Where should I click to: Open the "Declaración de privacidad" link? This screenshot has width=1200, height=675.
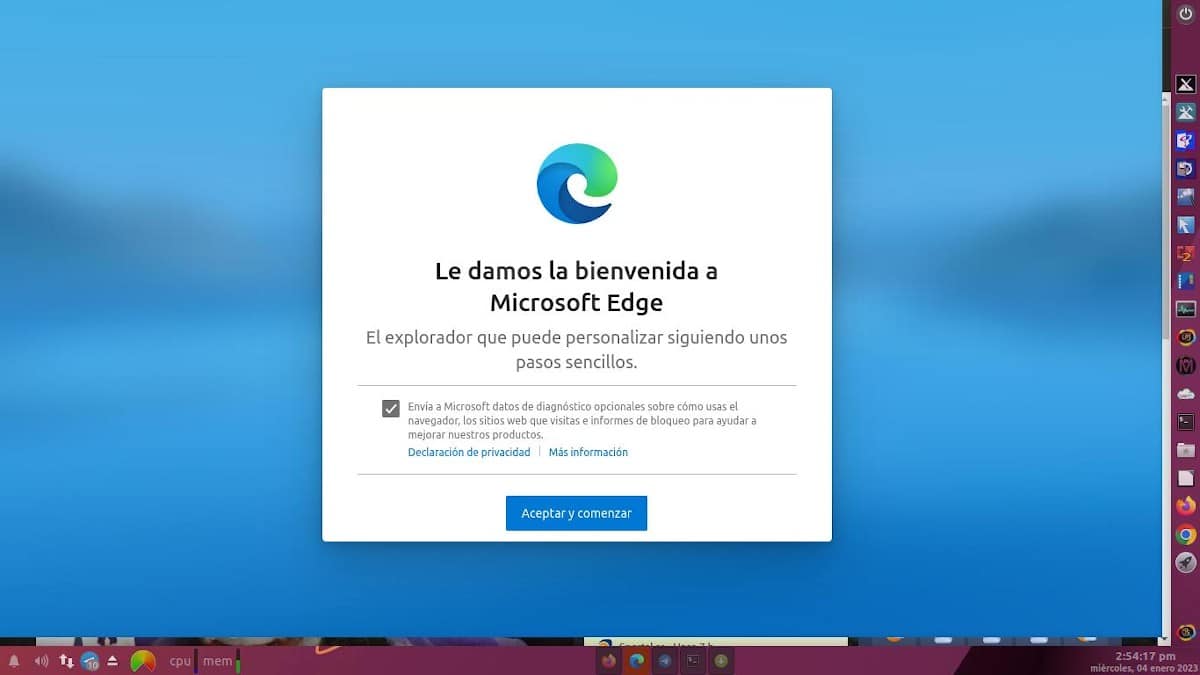click(x=468, y=452)
